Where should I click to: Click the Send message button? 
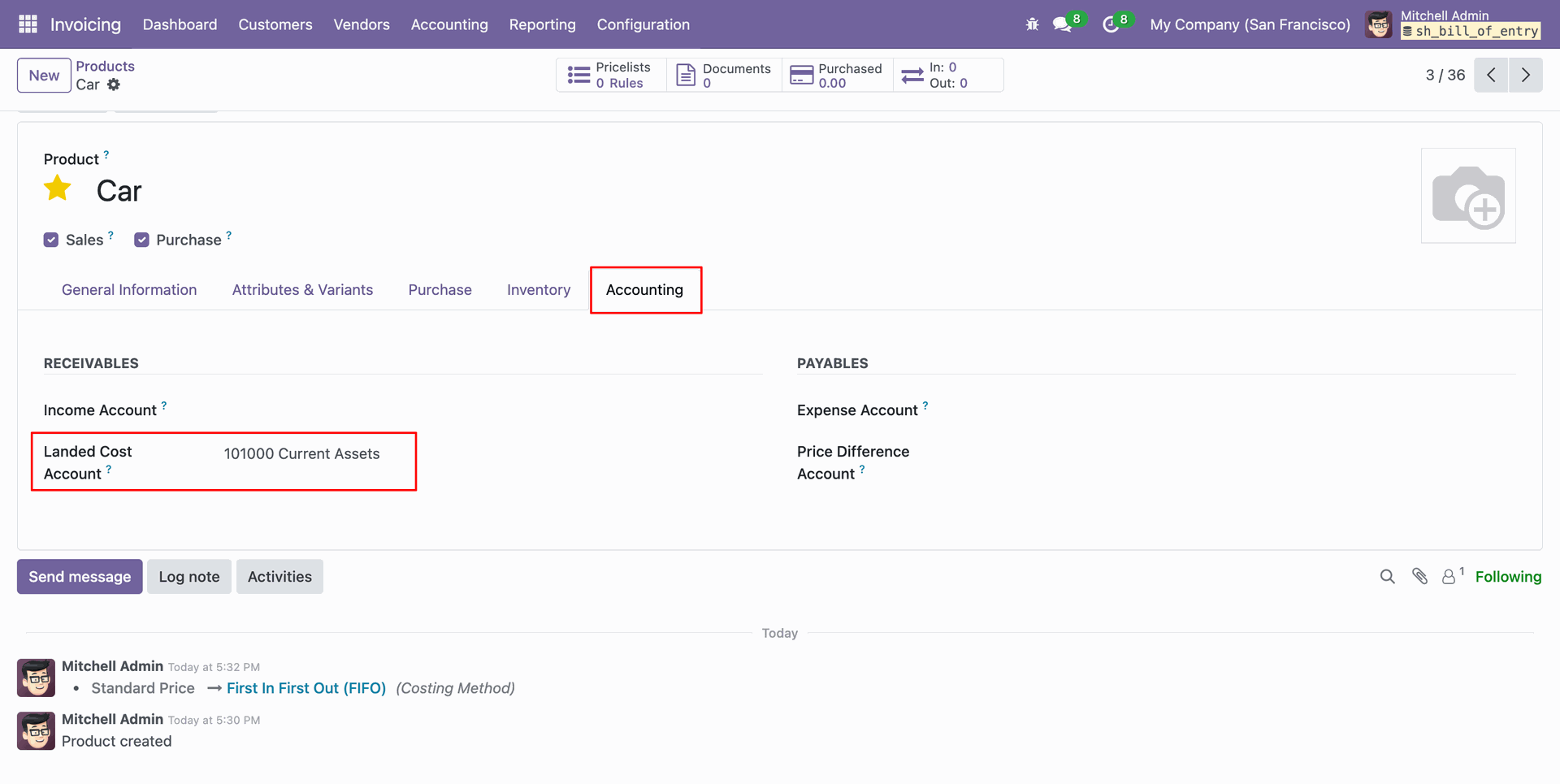[x=80, y=577]
